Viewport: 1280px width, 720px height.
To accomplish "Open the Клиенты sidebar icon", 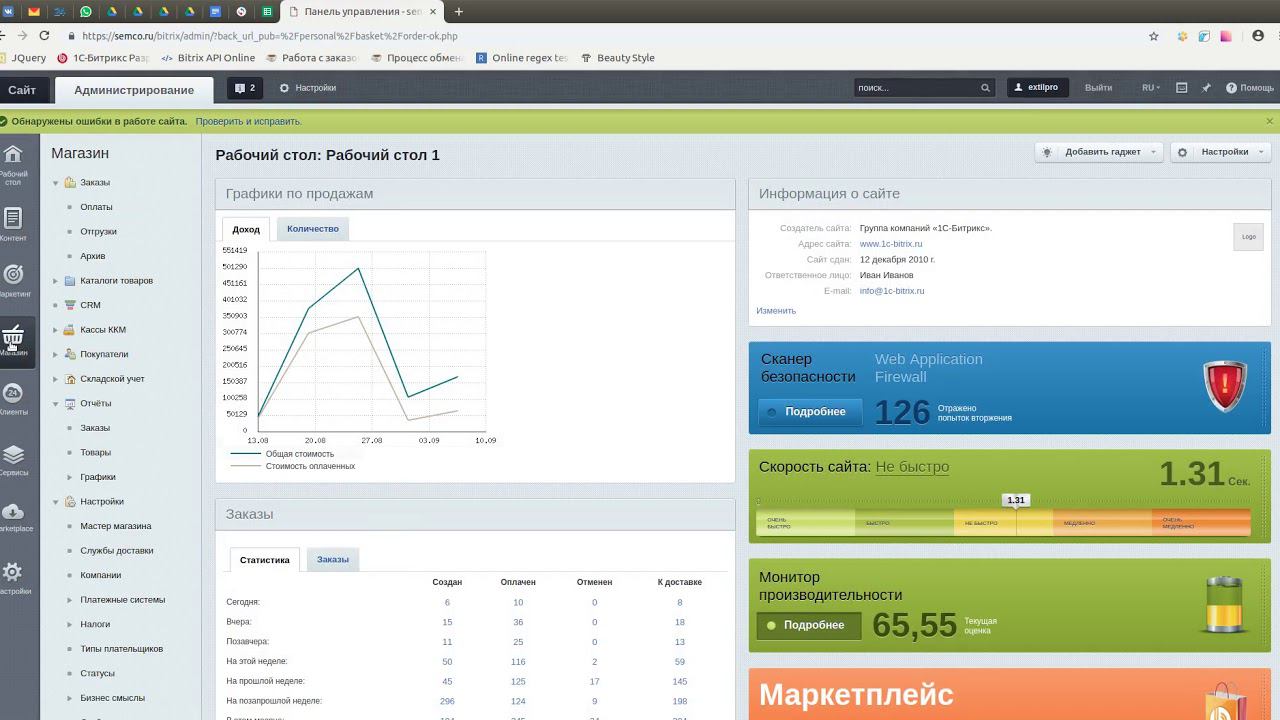I will coord(13,394).
